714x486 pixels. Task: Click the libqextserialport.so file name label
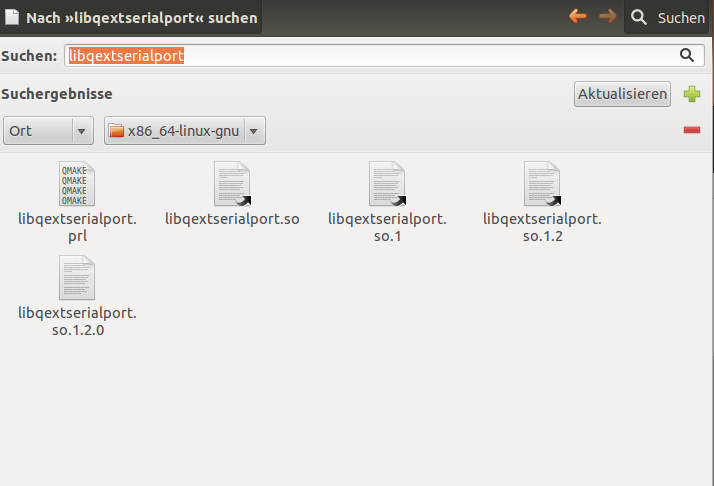[x=232, y=219]
